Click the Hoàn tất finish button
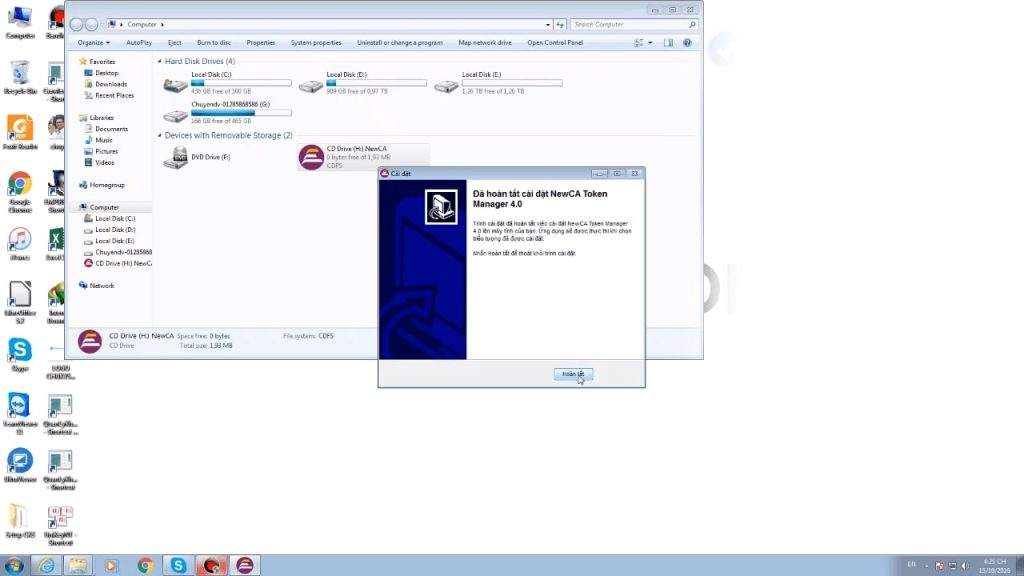This screenshot has width=1024, height=576. click(x=573, y=374)
